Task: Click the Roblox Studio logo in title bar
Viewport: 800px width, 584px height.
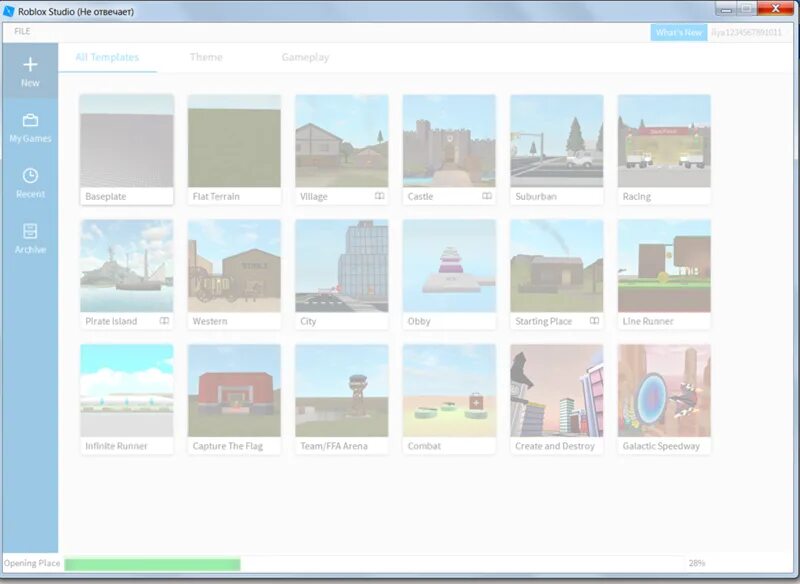Action: (9, 11)
